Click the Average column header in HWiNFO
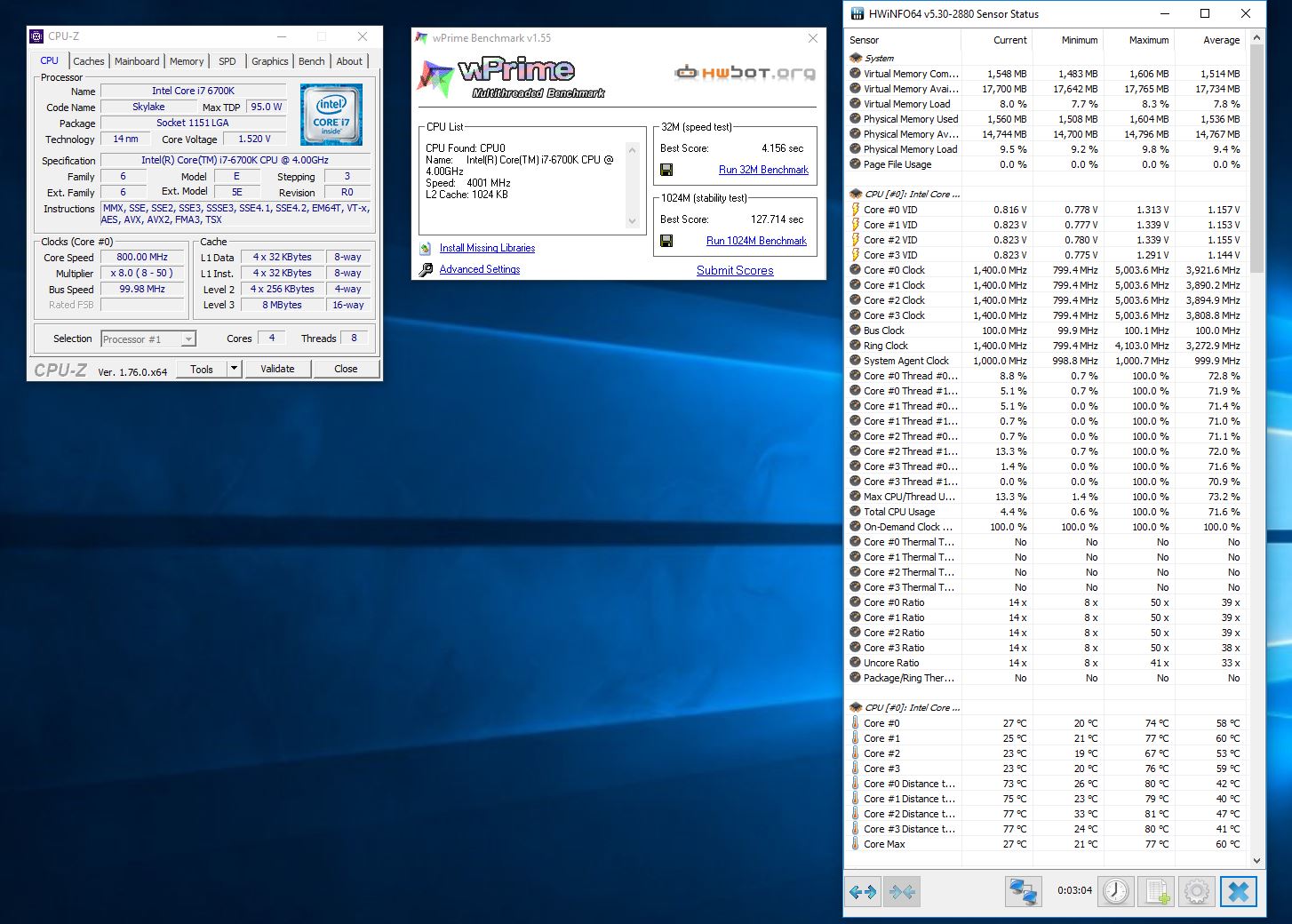The image size is (1292, 924). tap(1208, 40)
